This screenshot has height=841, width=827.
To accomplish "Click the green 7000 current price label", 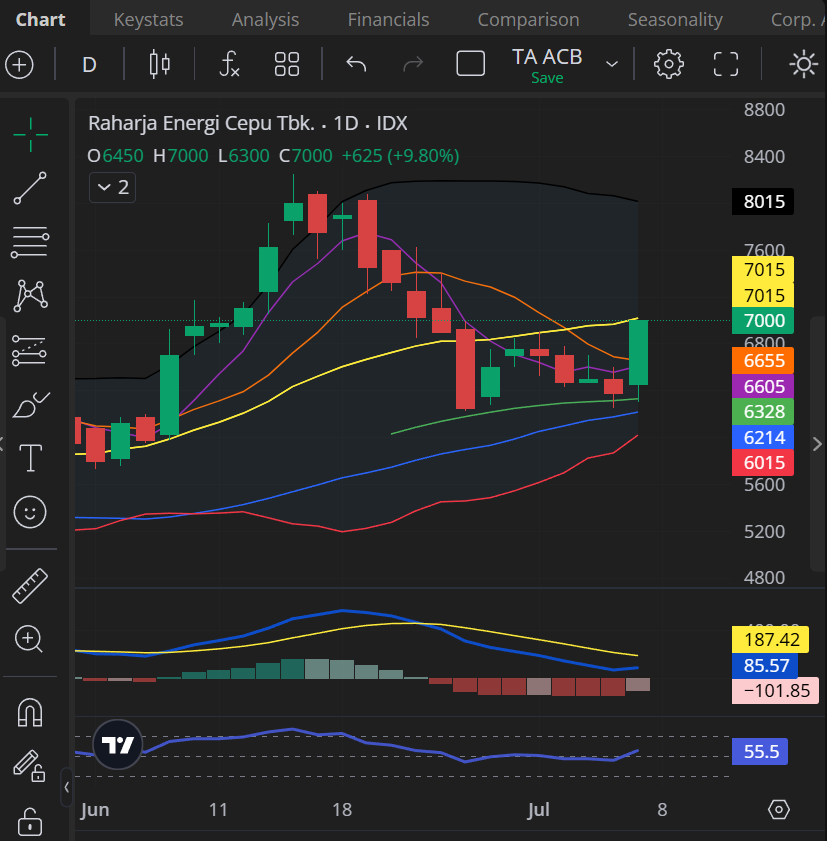I will coord(763,321).
